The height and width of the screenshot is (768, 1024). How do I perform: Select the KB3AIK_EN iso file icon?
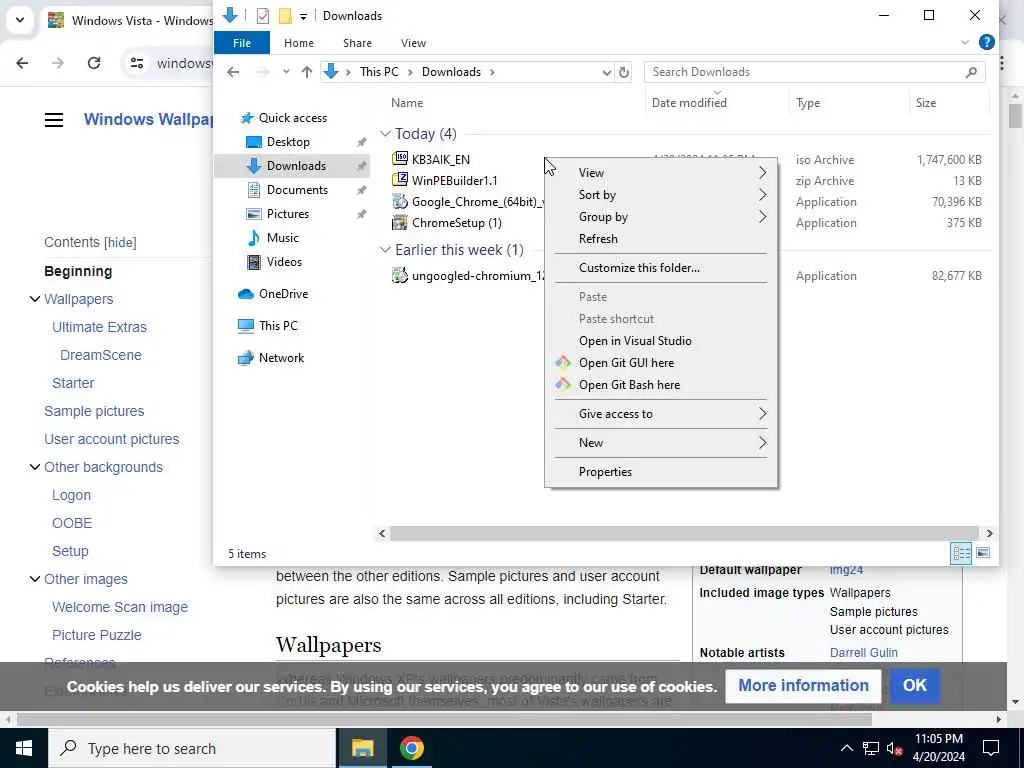click(x=400, y=159)
